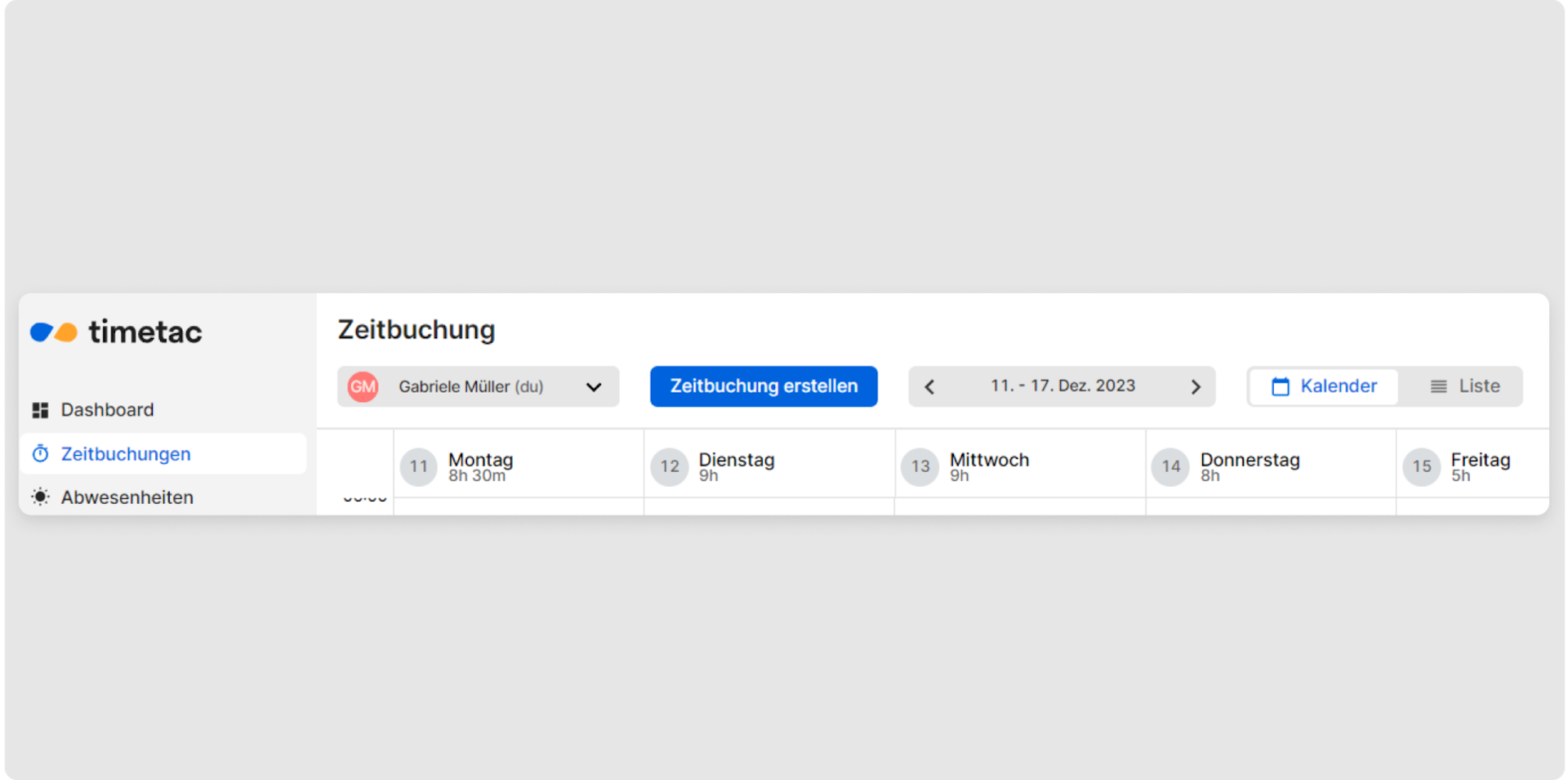Click the date range 11. - 17. Dez. 2023
1568x780 pixels.
click(x=1062, y=386)
